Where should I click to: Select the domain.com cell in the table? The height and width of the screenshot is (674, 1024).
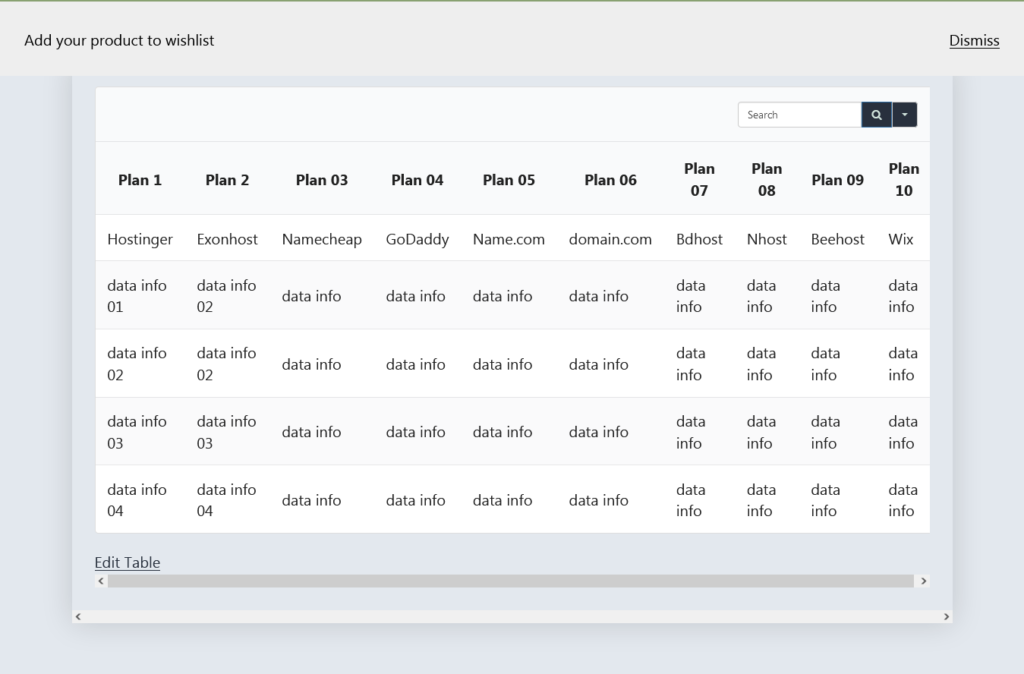(x=610, y=239)
